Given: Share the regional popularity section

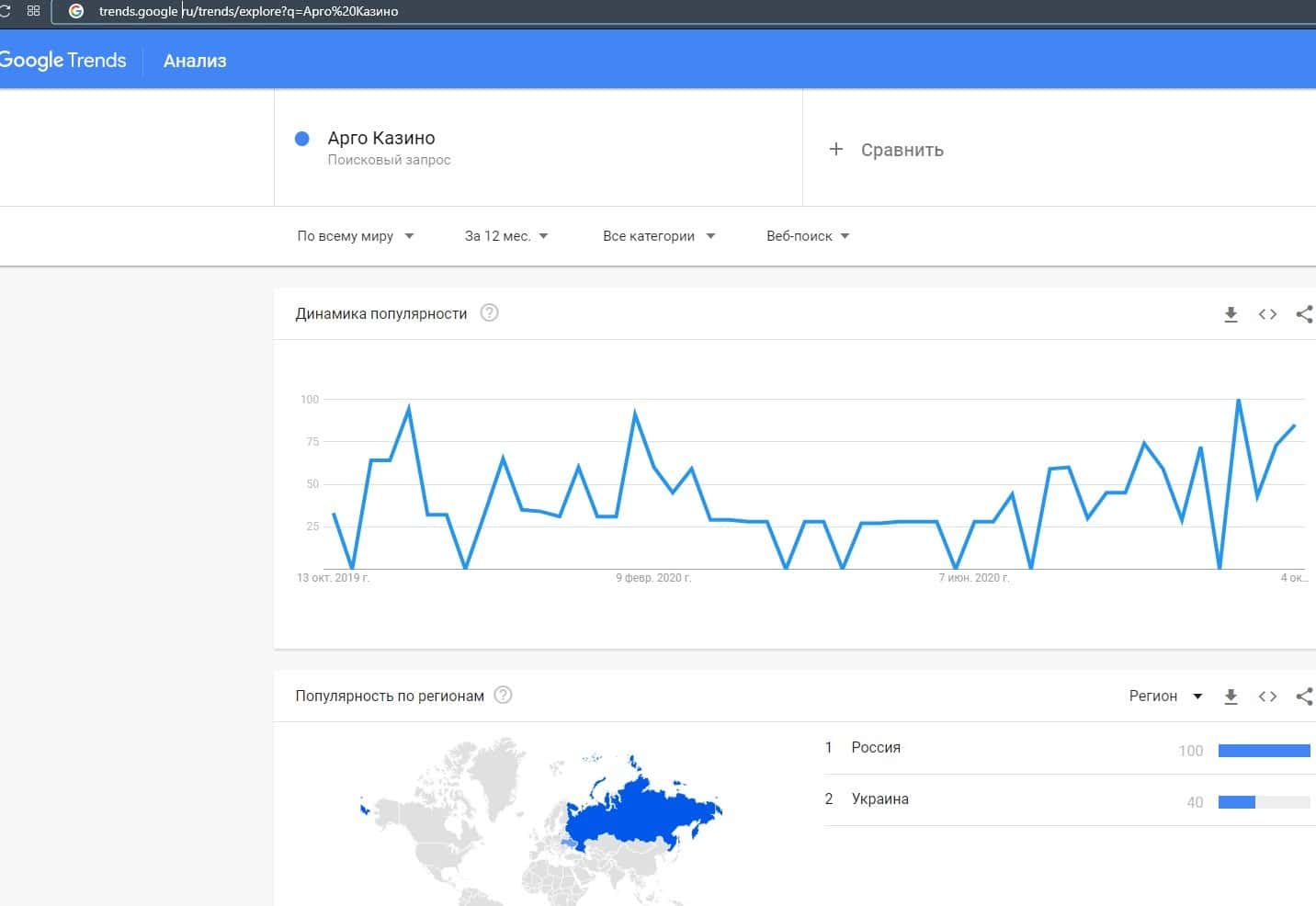Looking at the screenshot, I should [x=1304, y=696].
